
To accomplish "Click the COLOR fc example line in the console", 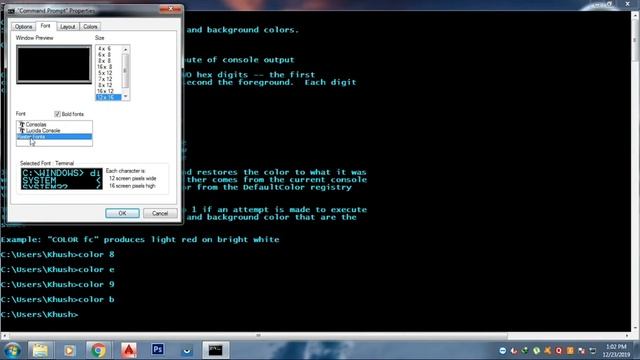I will coord(140,239).
